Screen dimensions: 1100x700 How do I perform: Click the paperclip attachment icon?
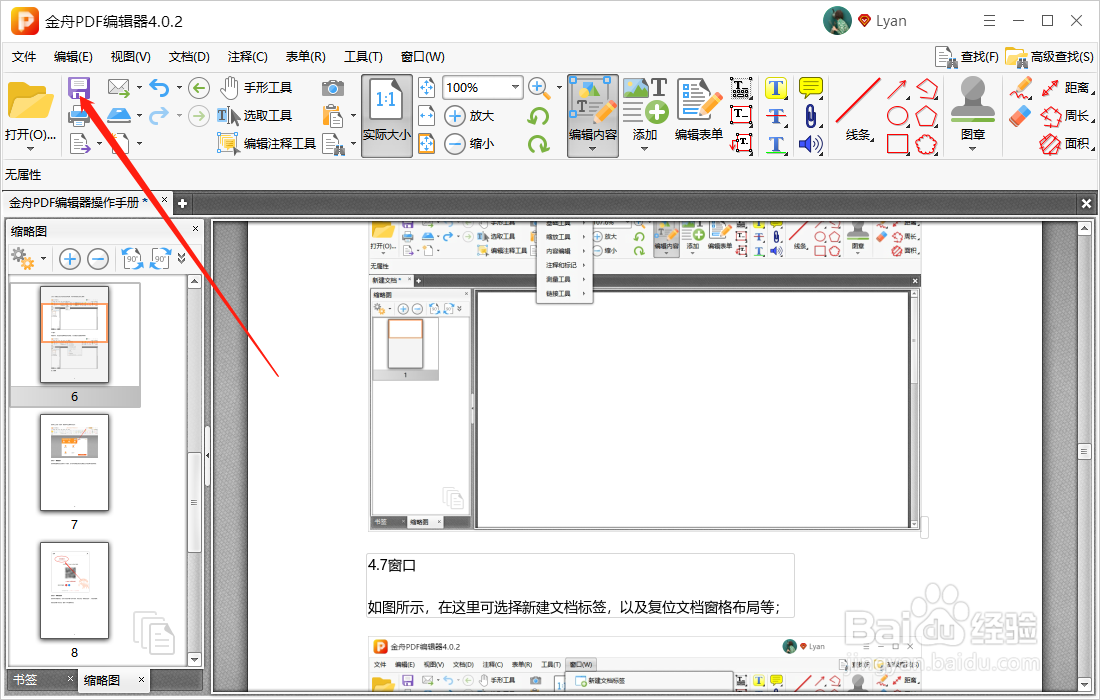810,116
